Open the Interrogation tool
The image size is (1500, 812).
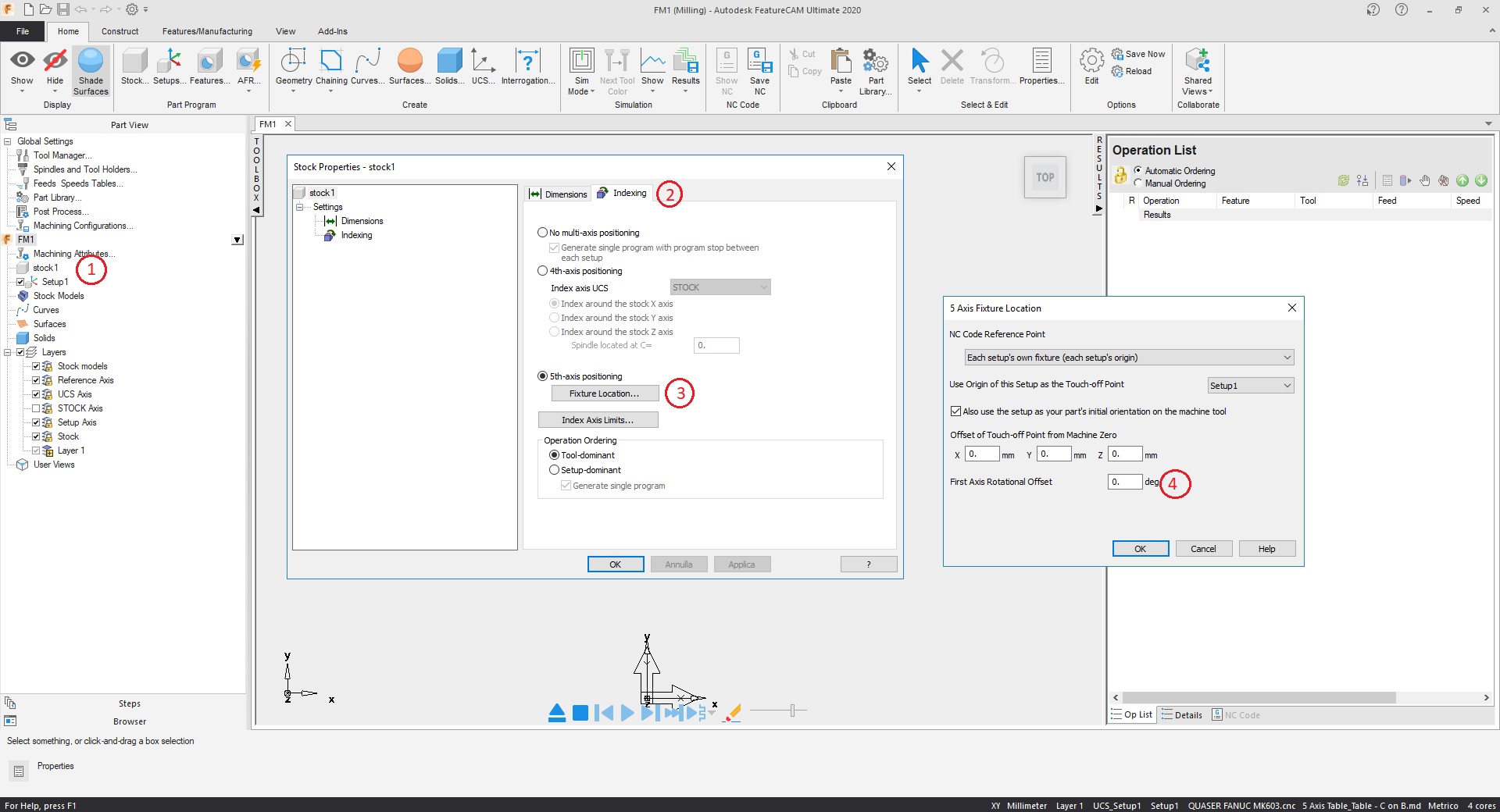coord(528,67)
